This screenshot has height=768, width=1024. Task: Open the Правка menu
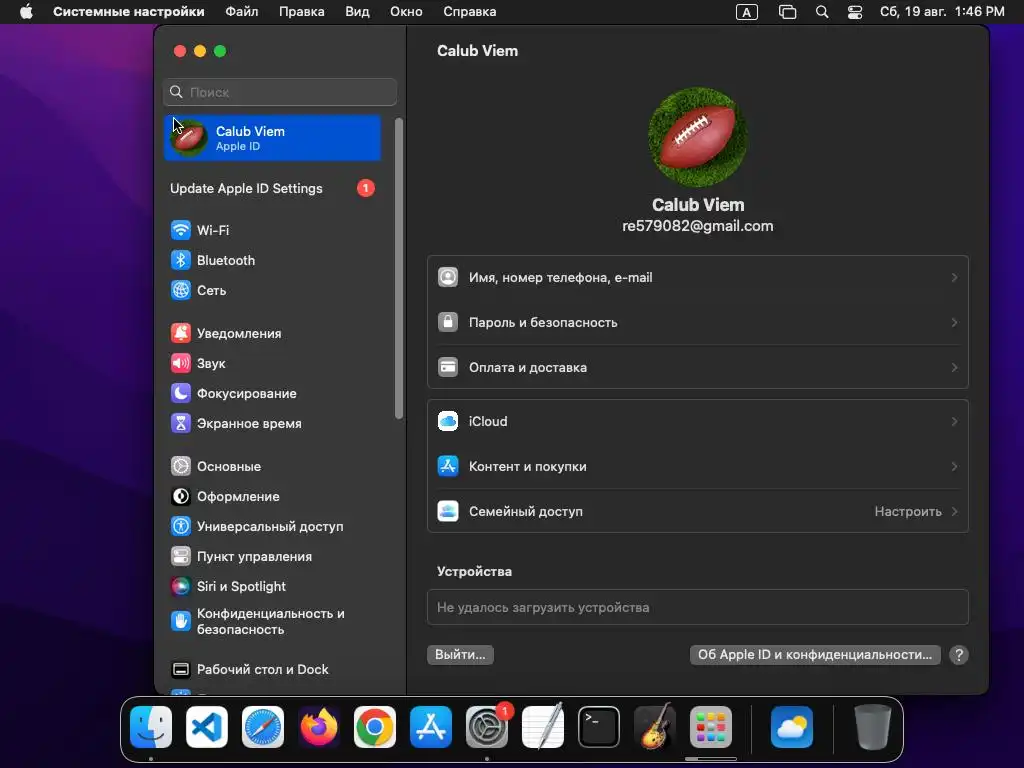pyautogui.click(x=302, y=12)
